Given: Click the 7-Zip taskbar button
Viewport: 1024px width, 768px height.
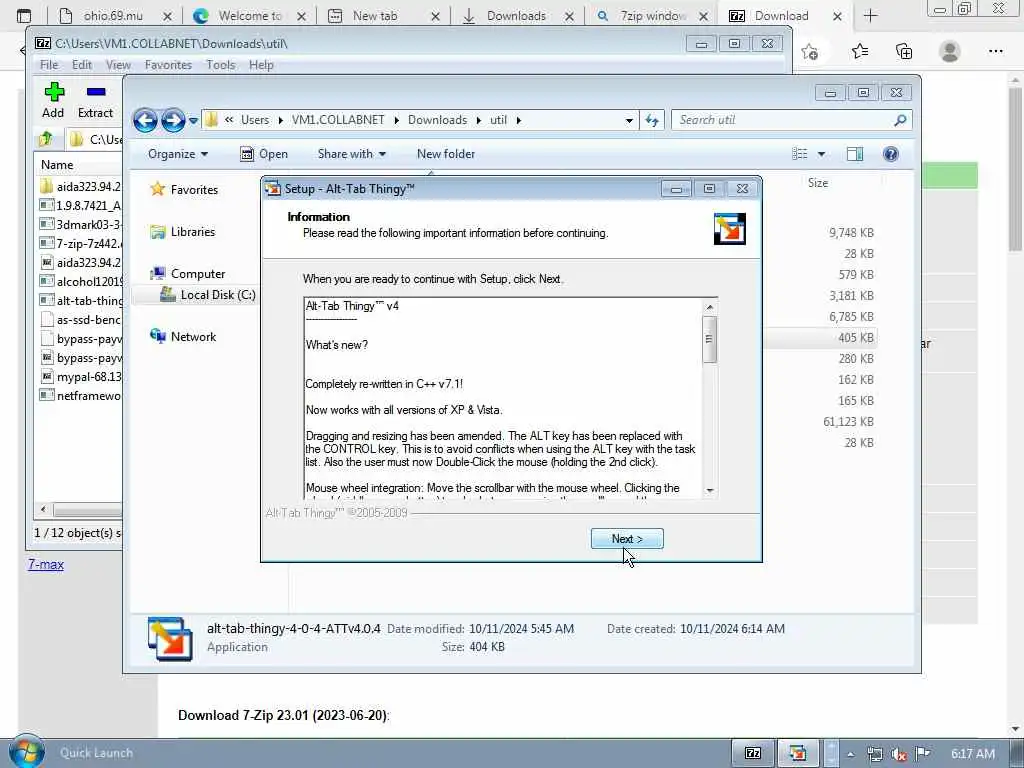Looking at the screenshot, I should [x=752, y=754].
